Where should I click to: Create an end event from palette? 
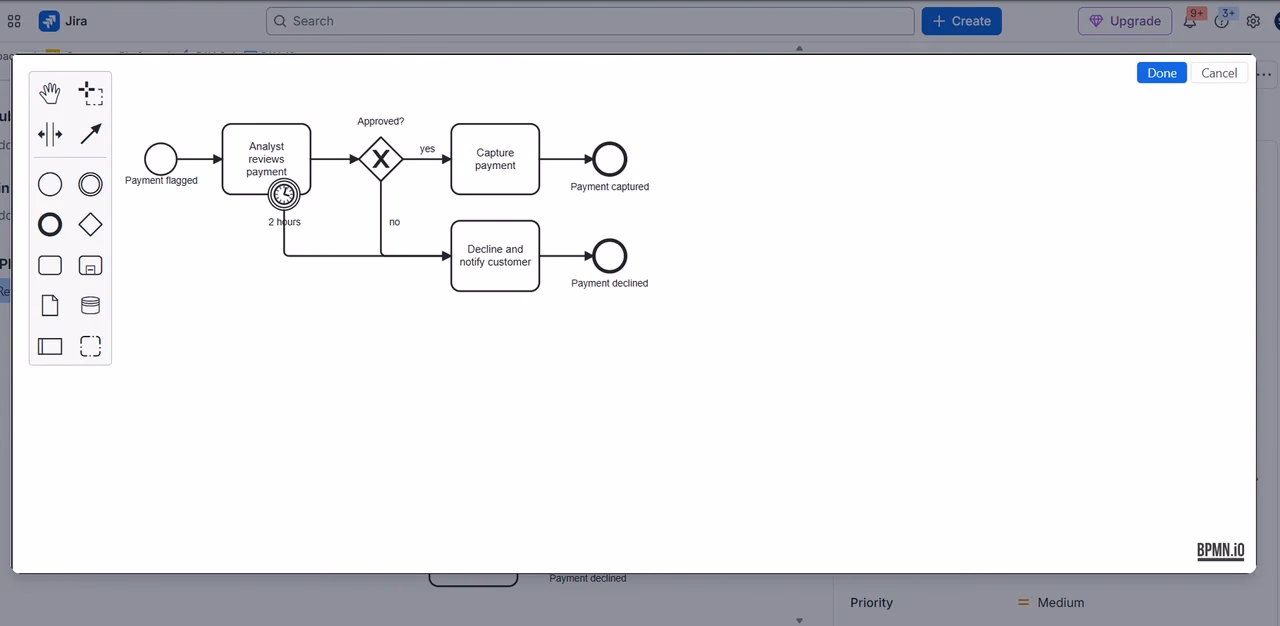tap(50, 225)
